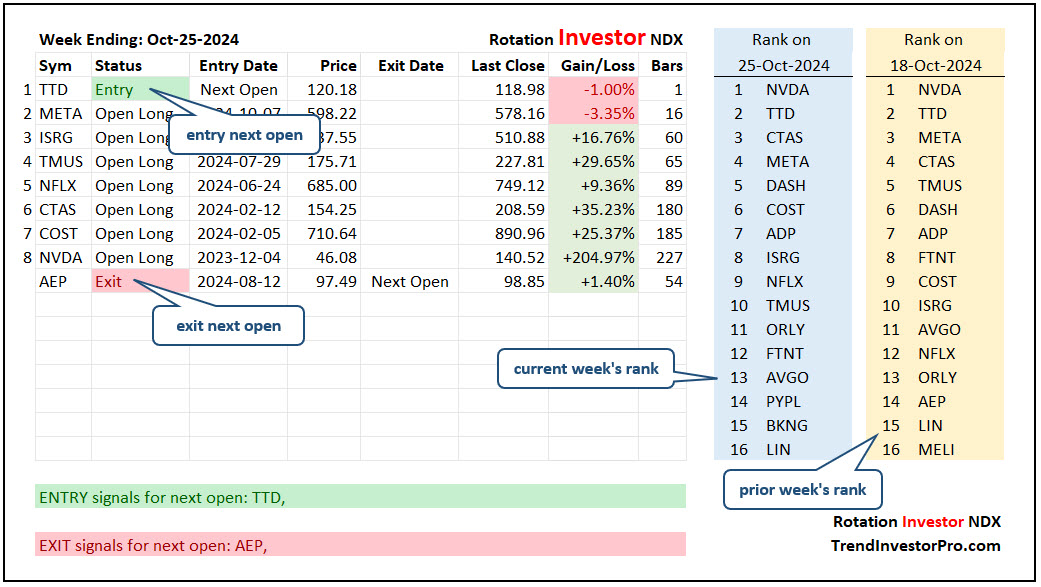Select the COST symbol in the positions table
This screenshot has height=587, width=1041.
point(58,233)
